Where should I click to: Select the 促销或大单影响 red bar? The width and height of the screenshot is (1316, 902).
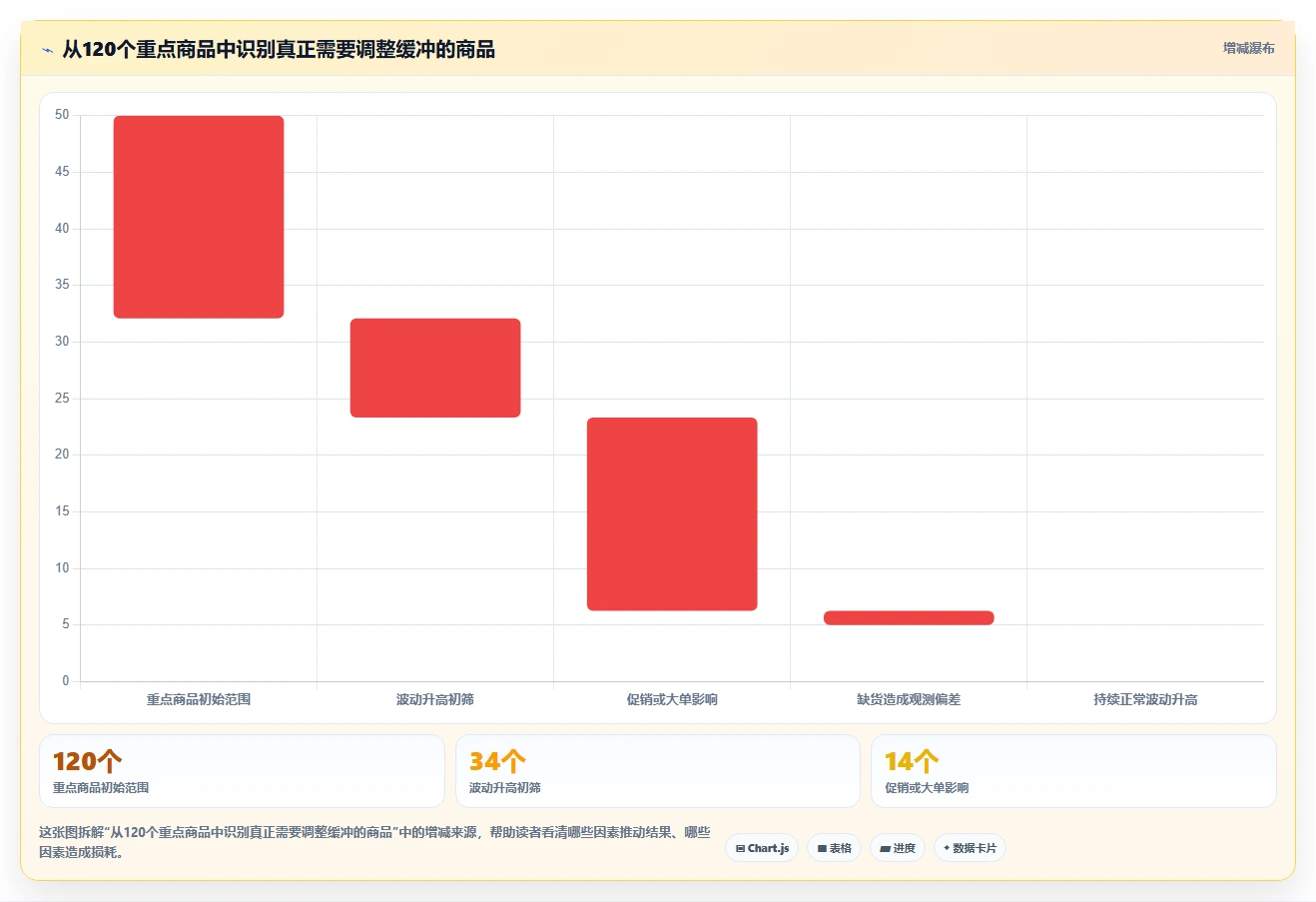(672, 513)
